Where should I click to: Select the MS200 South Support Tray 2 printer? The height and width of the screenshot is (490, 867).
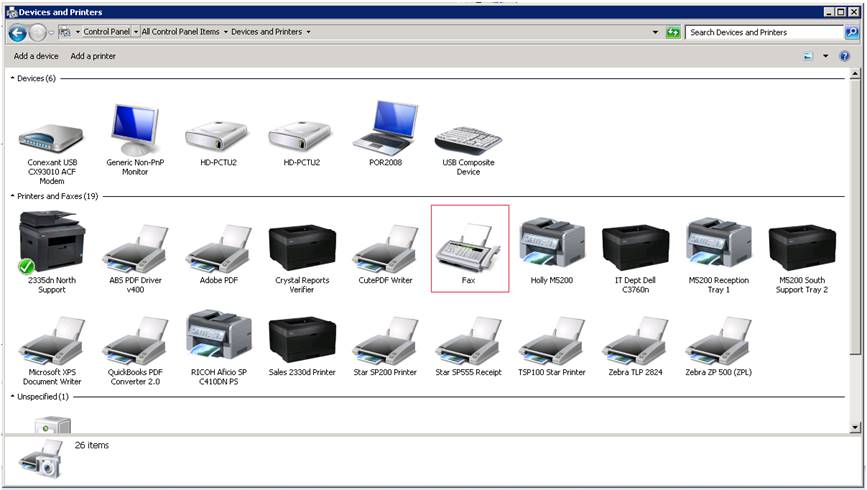coord(802,259)
